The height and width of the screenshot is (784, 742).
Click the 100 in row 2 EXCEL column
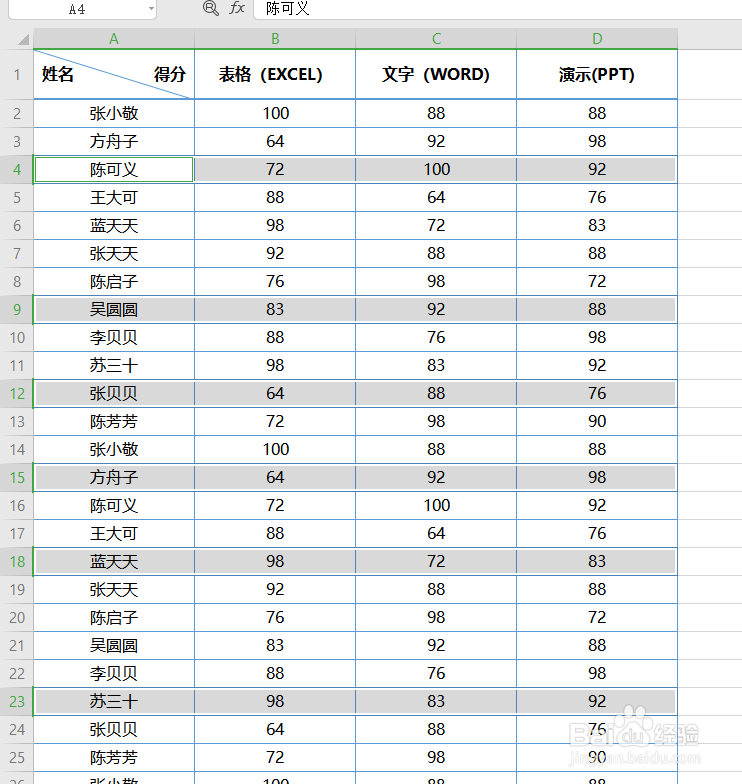click(x=275, y=114)
